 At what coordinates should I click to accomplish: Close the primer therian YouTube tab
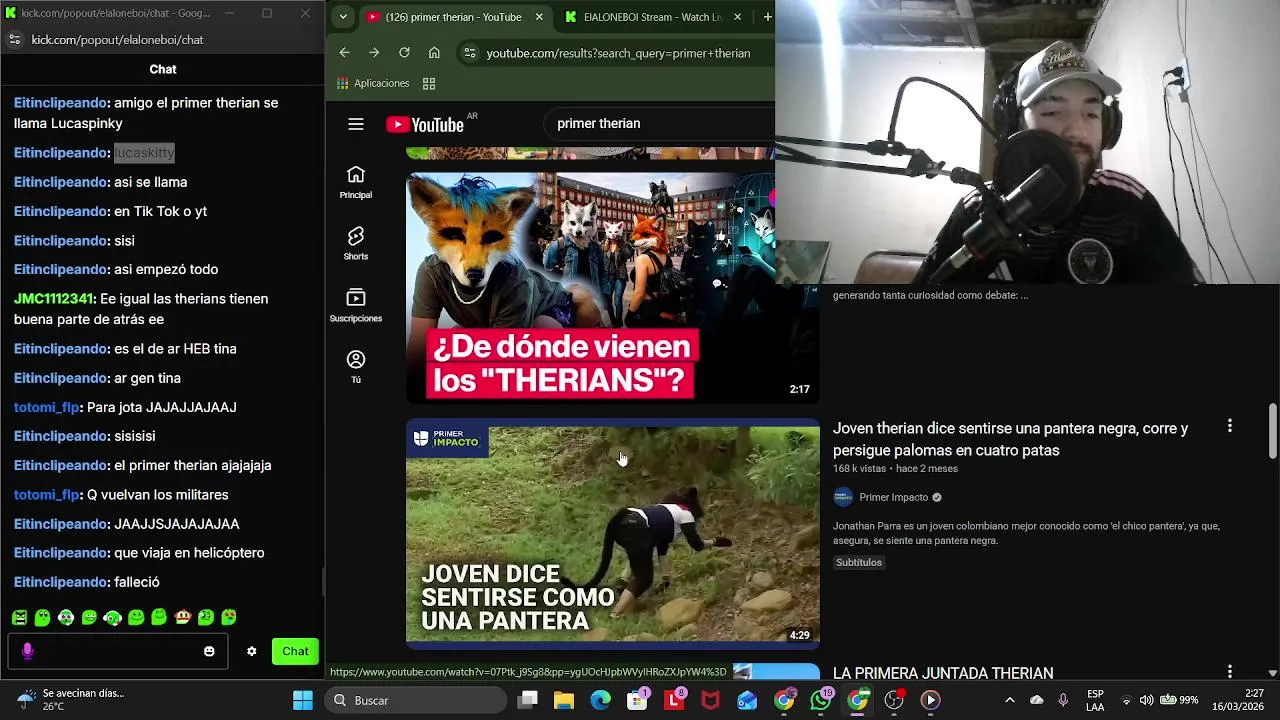[539, 17]
